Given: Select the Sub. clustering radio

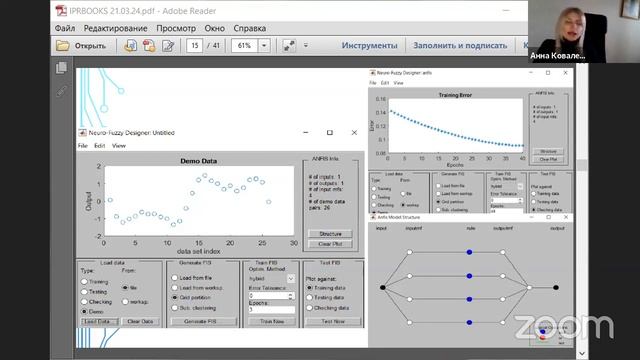Looking at the screenshot, I should (175, 308).
